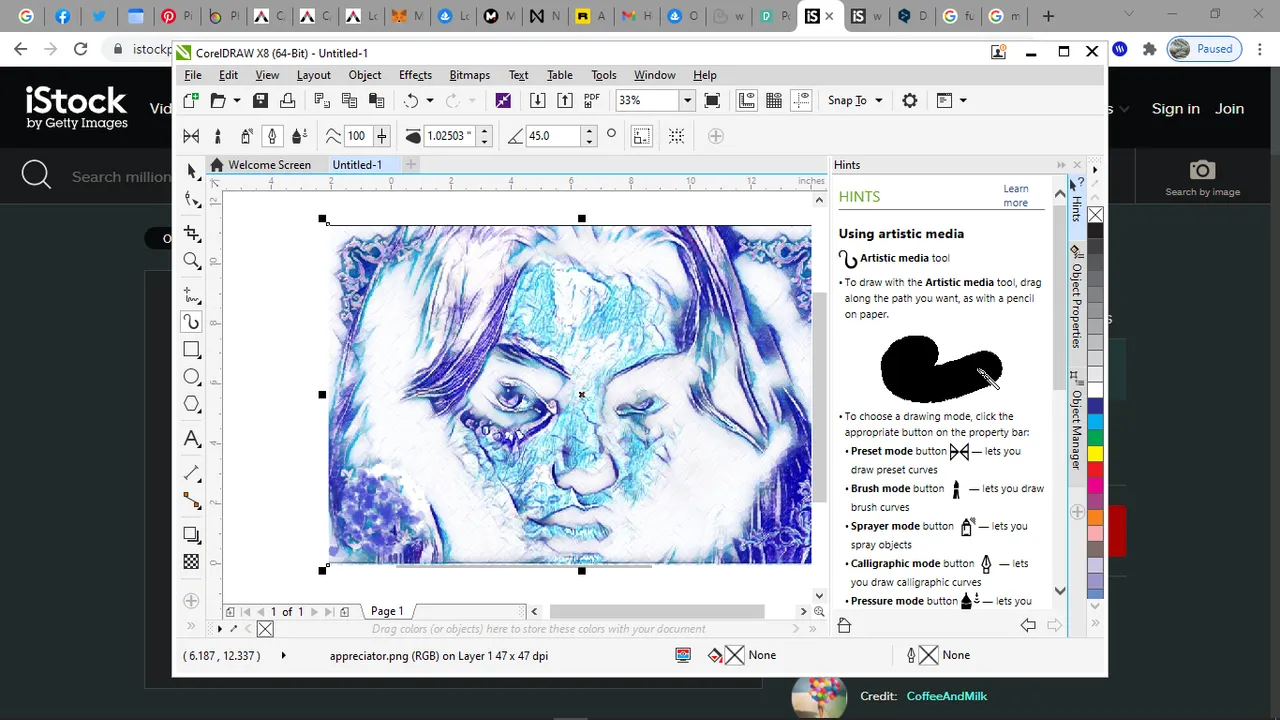Screen dimensions: 1280x720
Task: Click Join on the iStock page
Action: pyautogui.click(x=1229, y=109)
